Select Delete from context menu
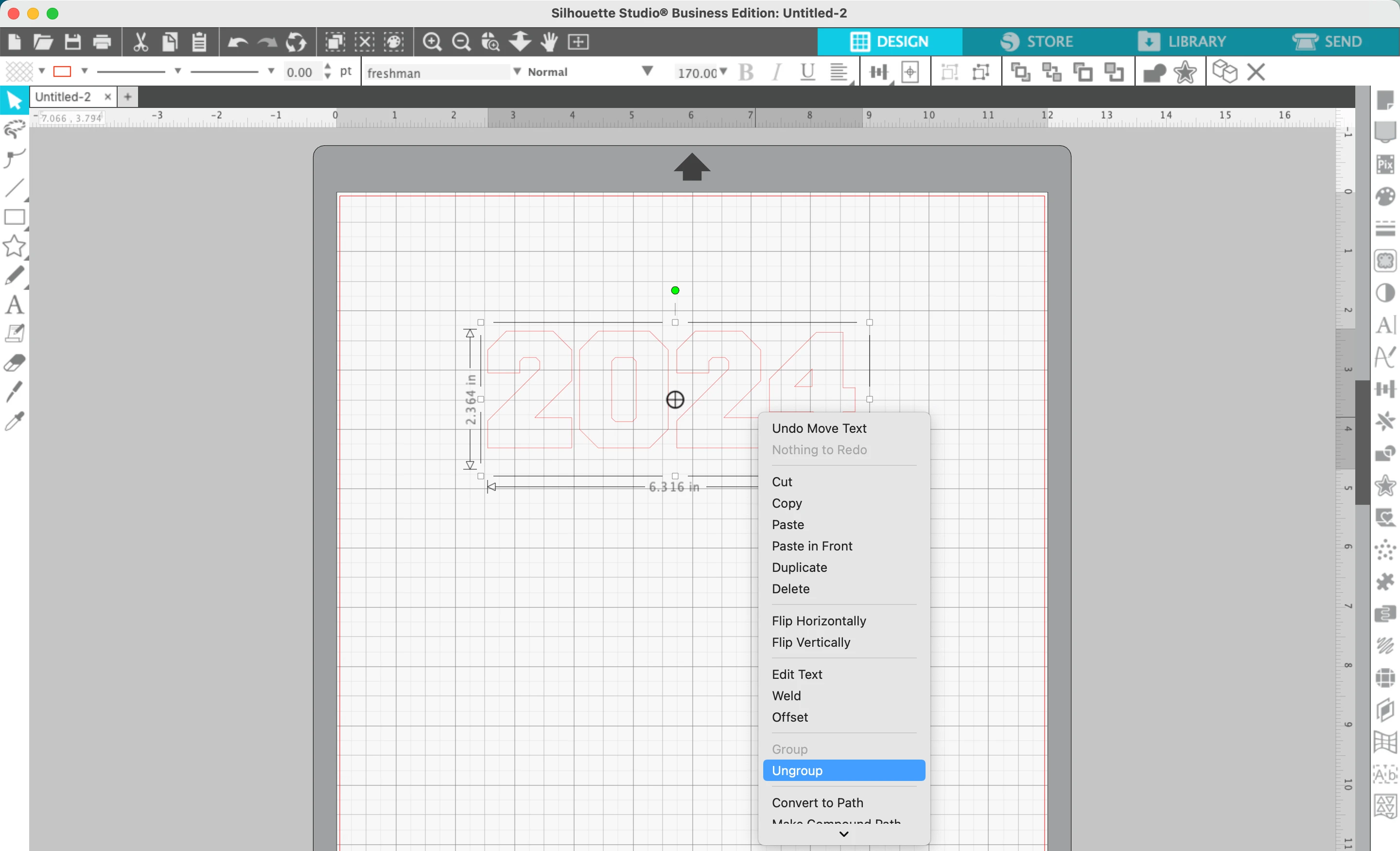Viewport: 1400px width, 851px height. pos(791,588)
